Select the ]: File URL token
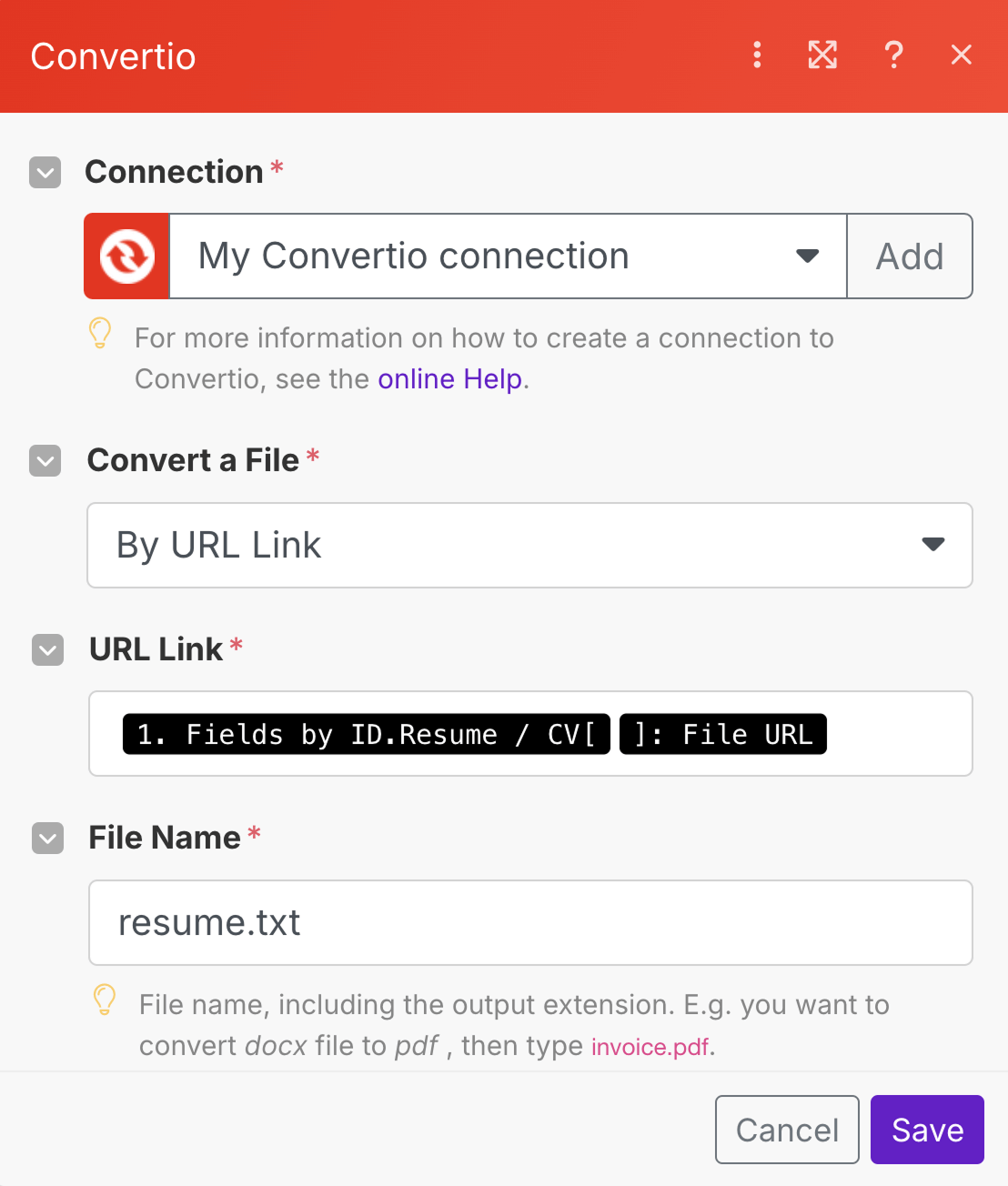1008x1186 pixels. [x=723, y=734]
